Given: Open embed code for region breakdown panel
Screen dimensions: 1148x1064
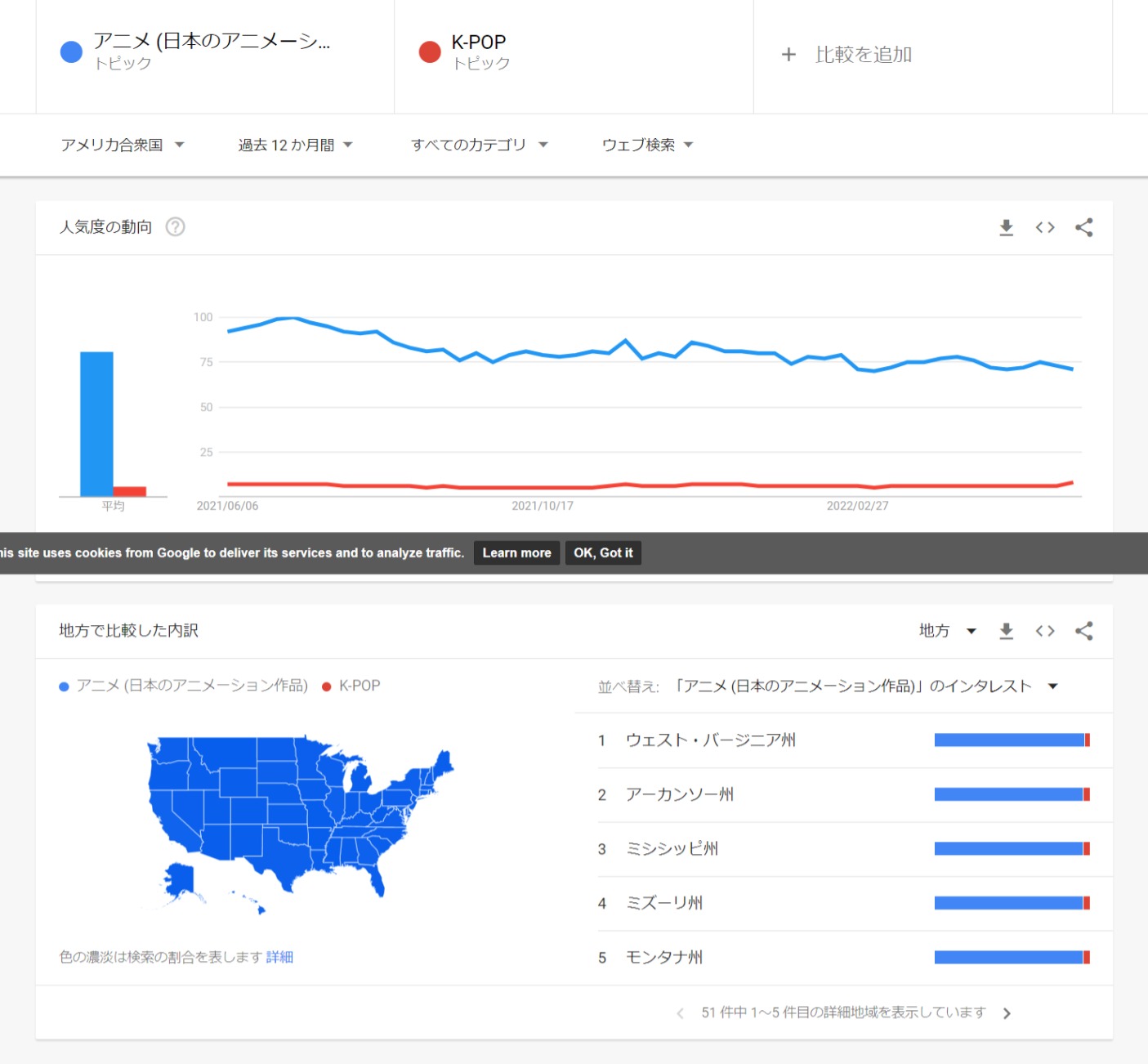Looking at the screenshot, I should [1045, 631].
